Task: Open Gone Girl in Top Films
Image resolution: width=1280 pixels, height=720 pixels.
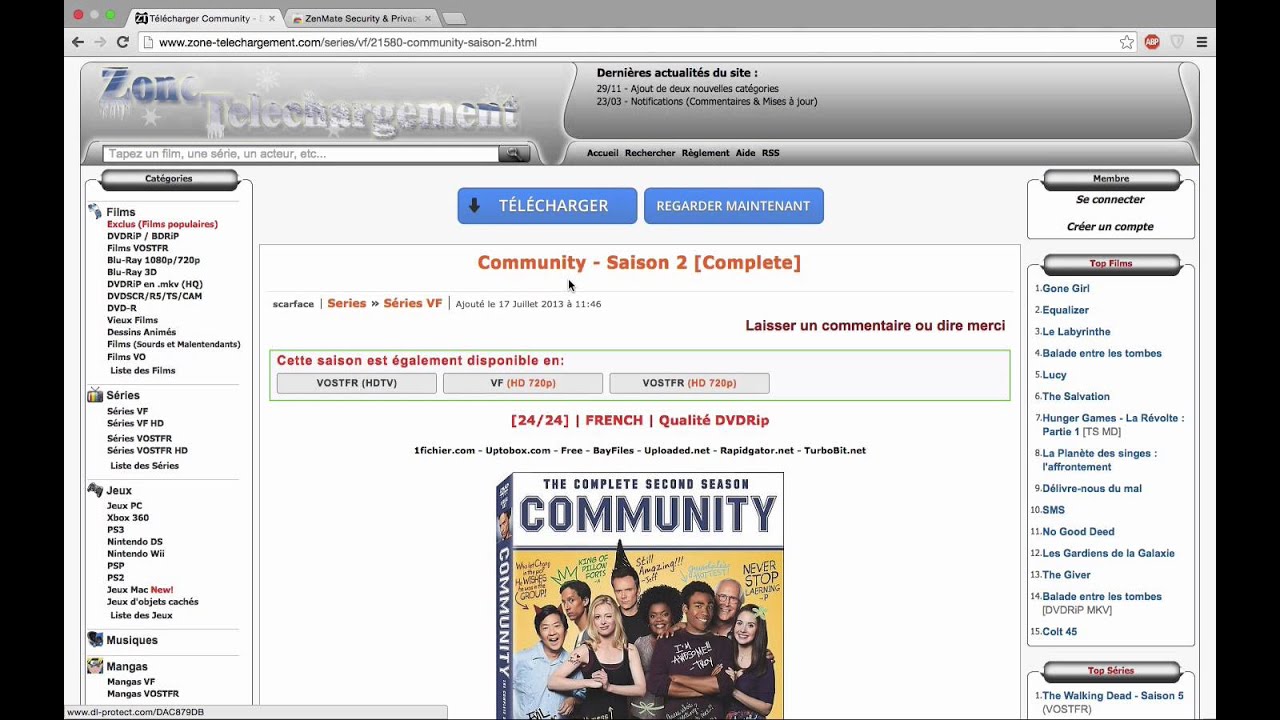Action: pyautogui.click(x=1066, y=288)
